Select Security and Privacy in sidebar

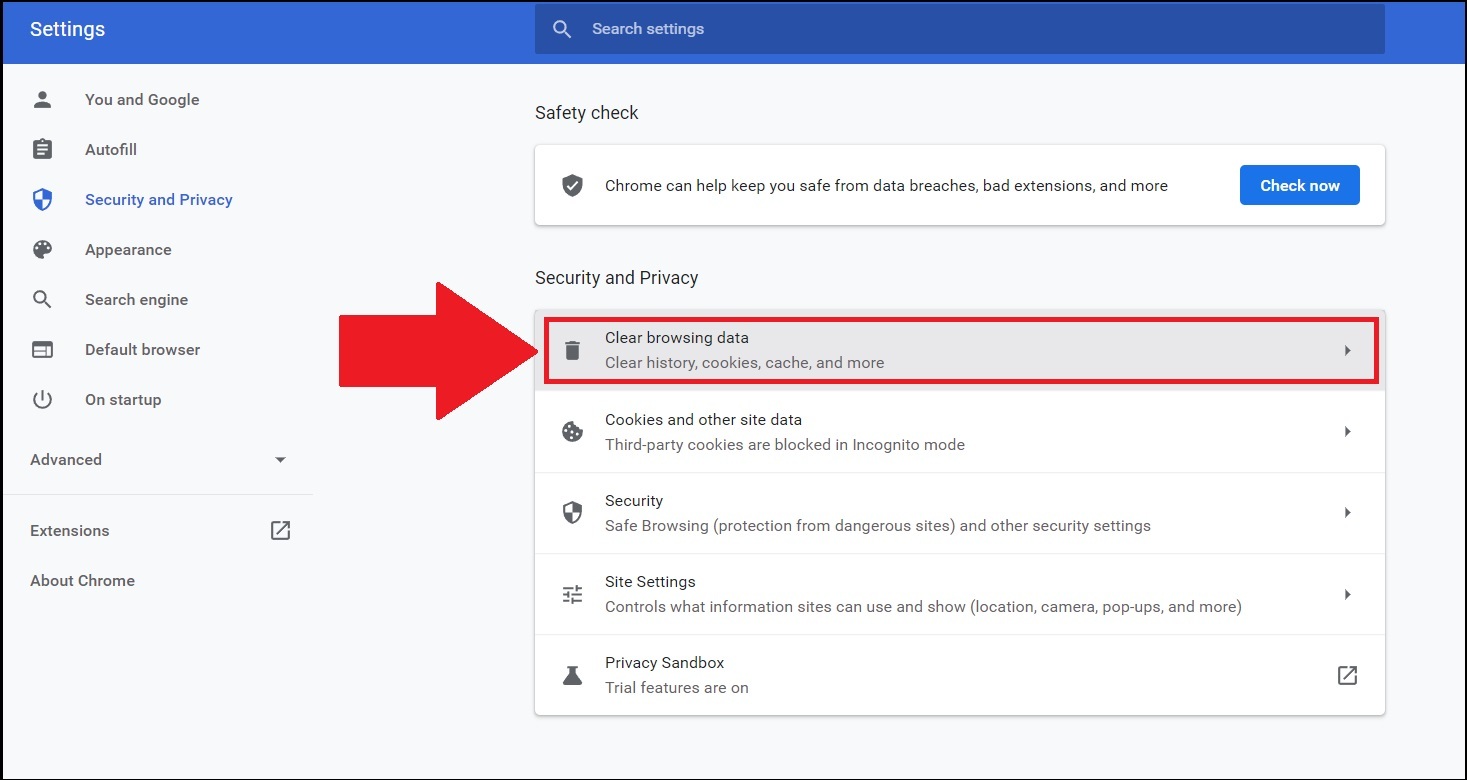(x=159, y=199)
